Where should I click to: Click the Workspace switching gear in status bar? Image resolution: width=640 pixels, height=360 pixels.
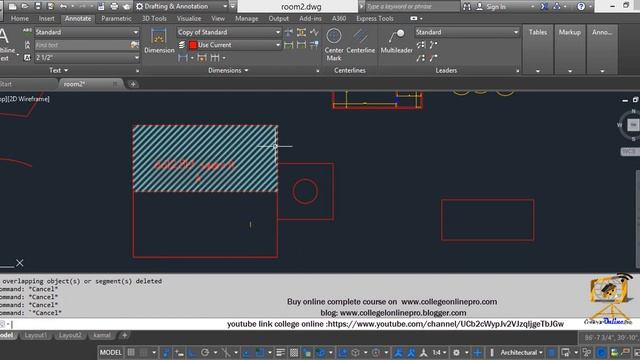[456, 352]
